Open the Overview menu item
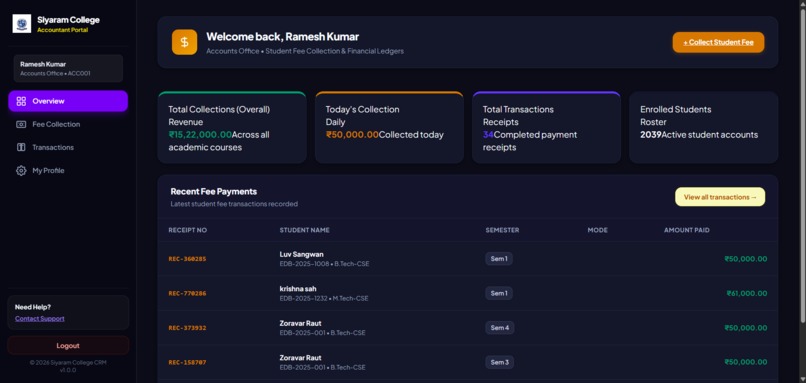 pos(68,101)
